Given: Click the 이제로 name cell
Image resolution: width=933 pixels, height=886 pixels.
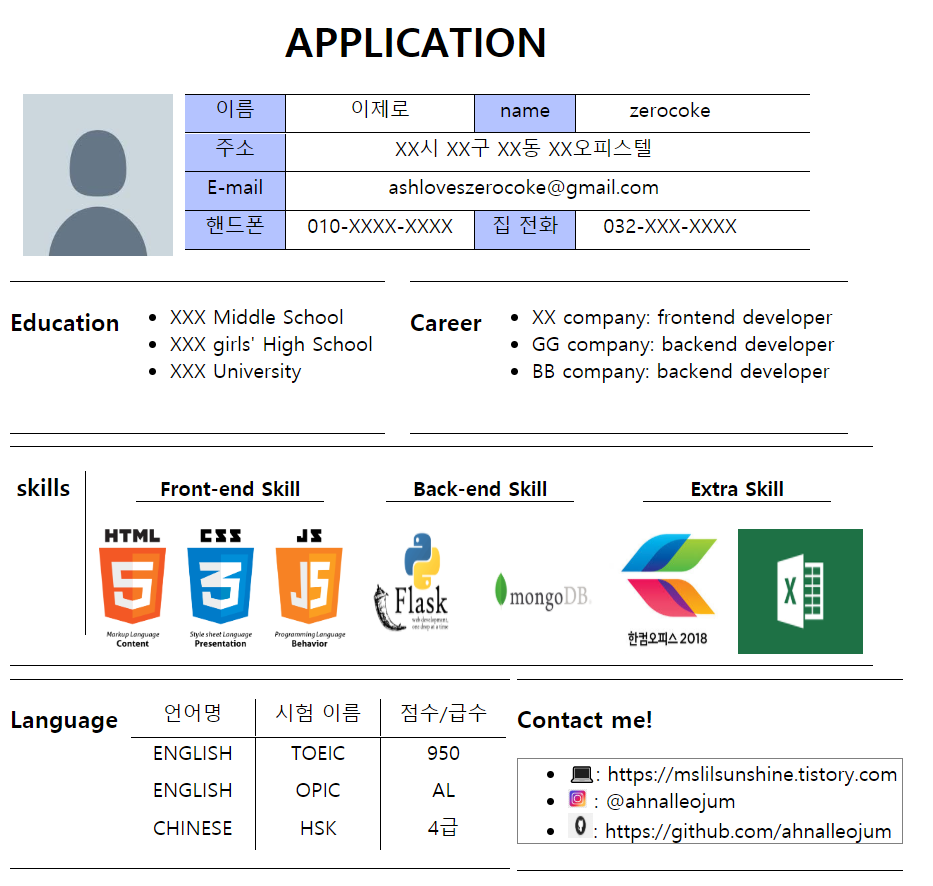Looking at the screenshot, I should (380, 113).
